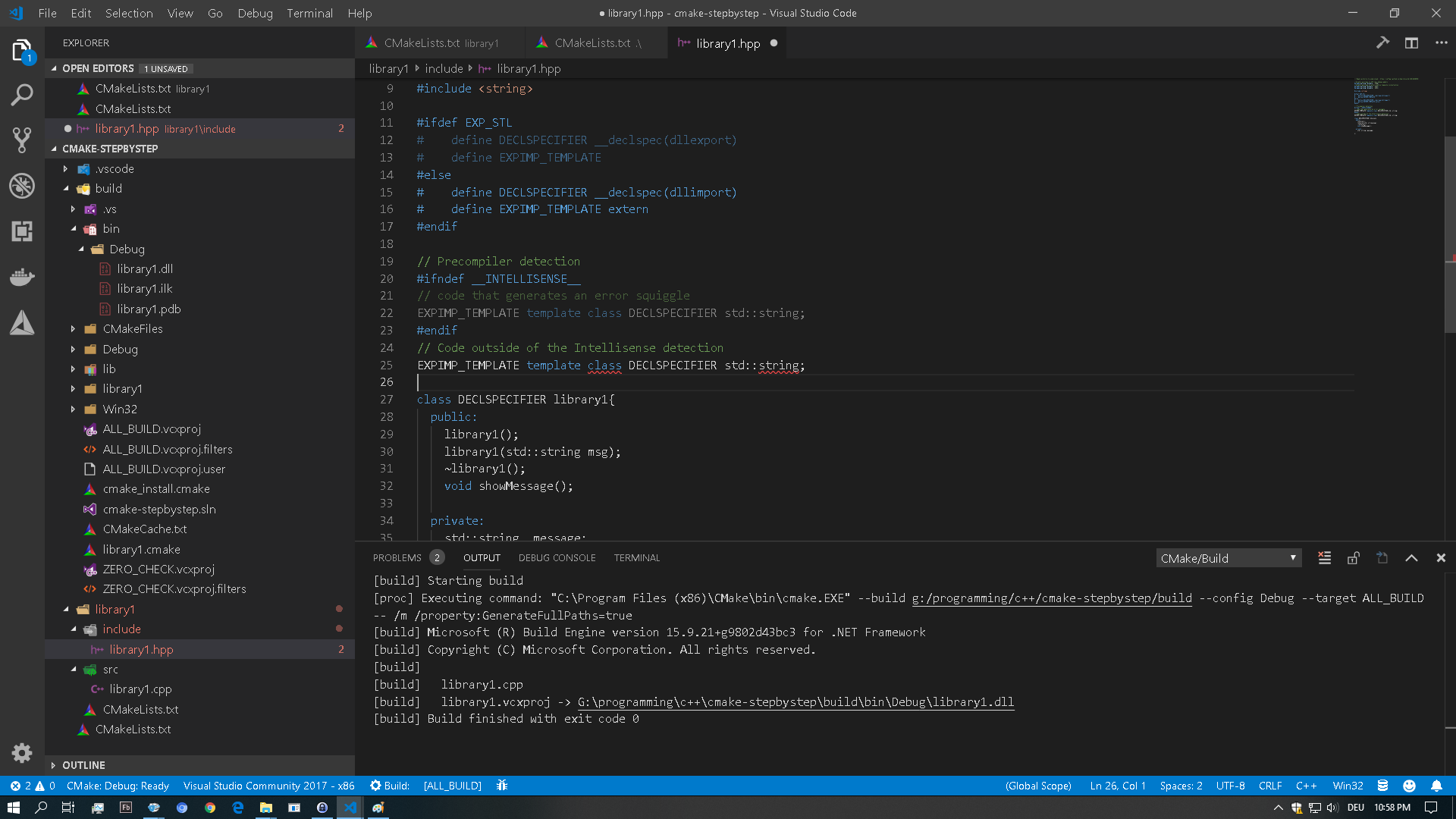1456x819 pixels.
Task: Open the Selection menu
Action: click(x=129, y=13)
